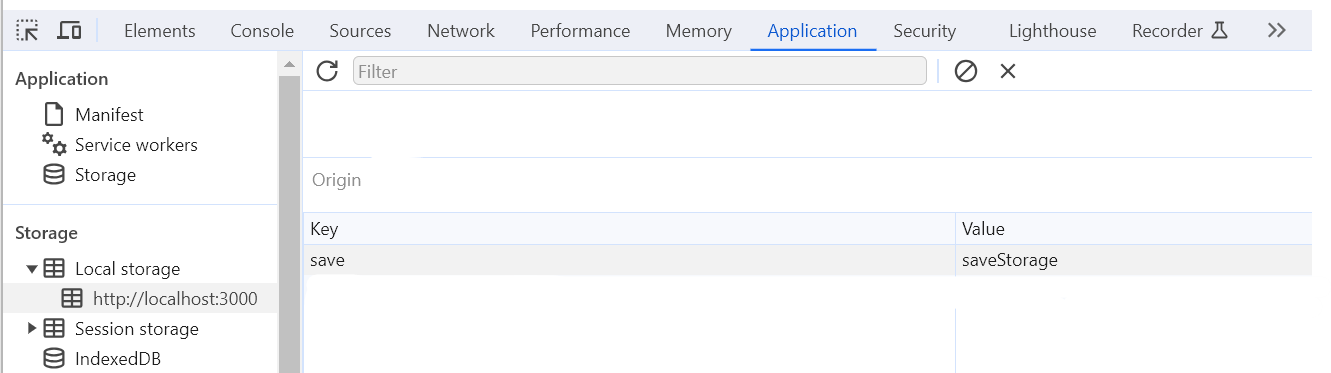Viewport: 1331px width, 373px height.
Task: Click into the Filter input field
Action: 640,71
